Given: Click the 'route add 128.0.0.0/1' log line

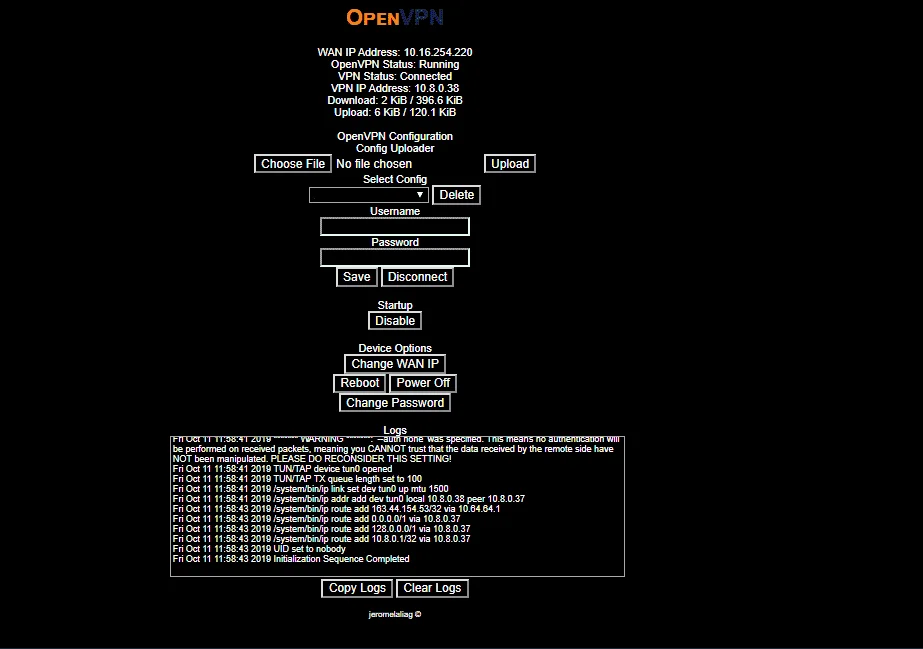Looking at the screenshot, I should [321, 529].
